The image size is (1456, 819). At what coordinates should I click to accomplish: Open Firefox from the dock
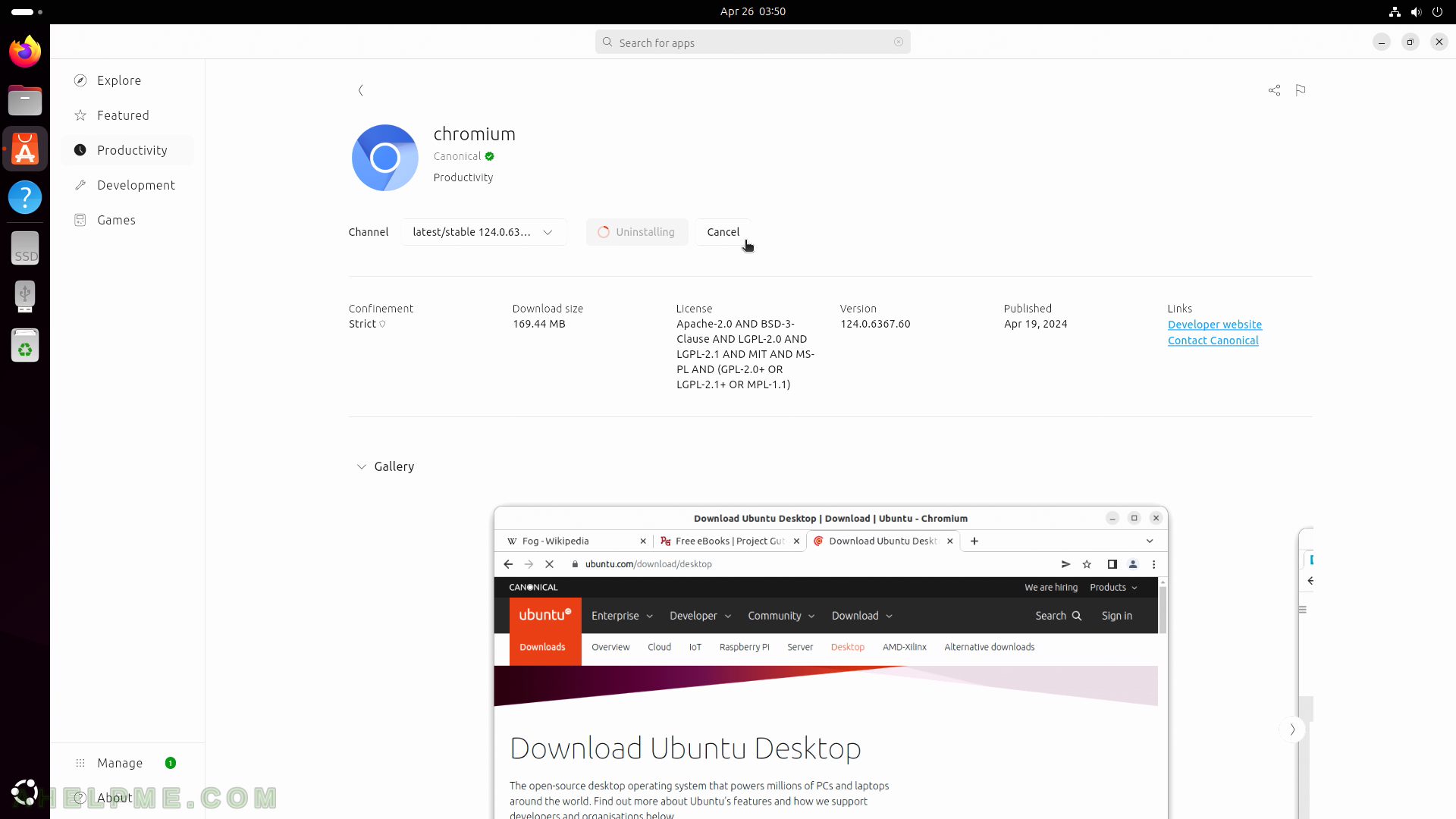coord(25,52)
